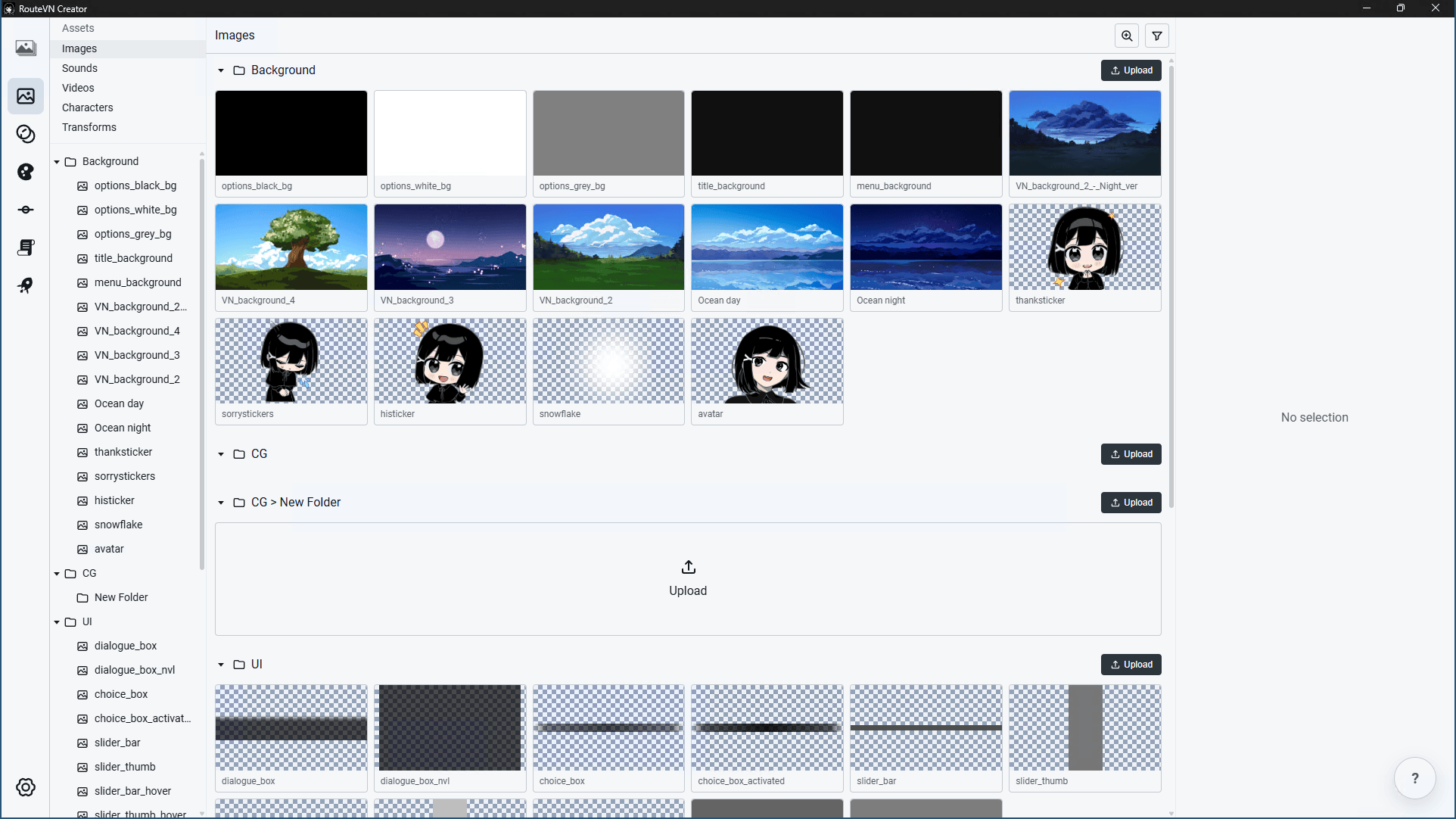The width and height of the screenshot is (1456, 819).
Task: Click the image icon beside avatar in the tree
Action: (82, 549)
